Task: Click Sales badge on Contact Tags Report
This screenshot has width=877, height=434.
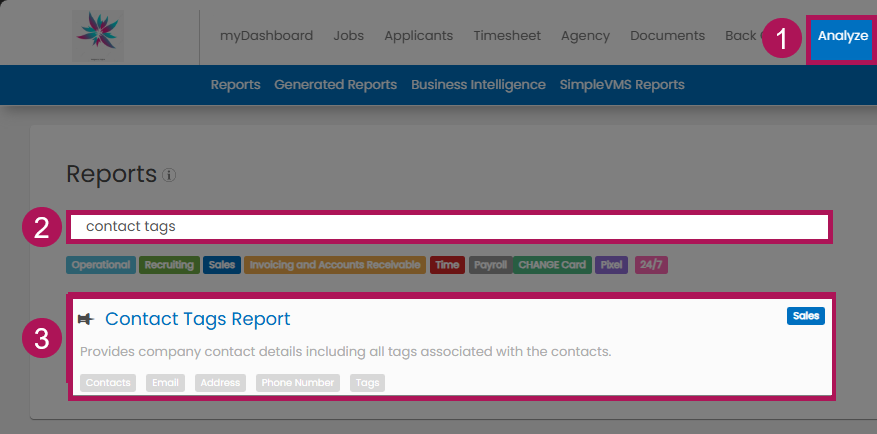Action: pos(805,316)
